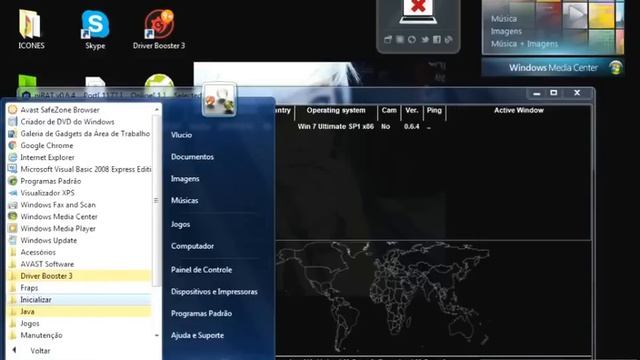Click the Active Window column header

tap(518, 110)
